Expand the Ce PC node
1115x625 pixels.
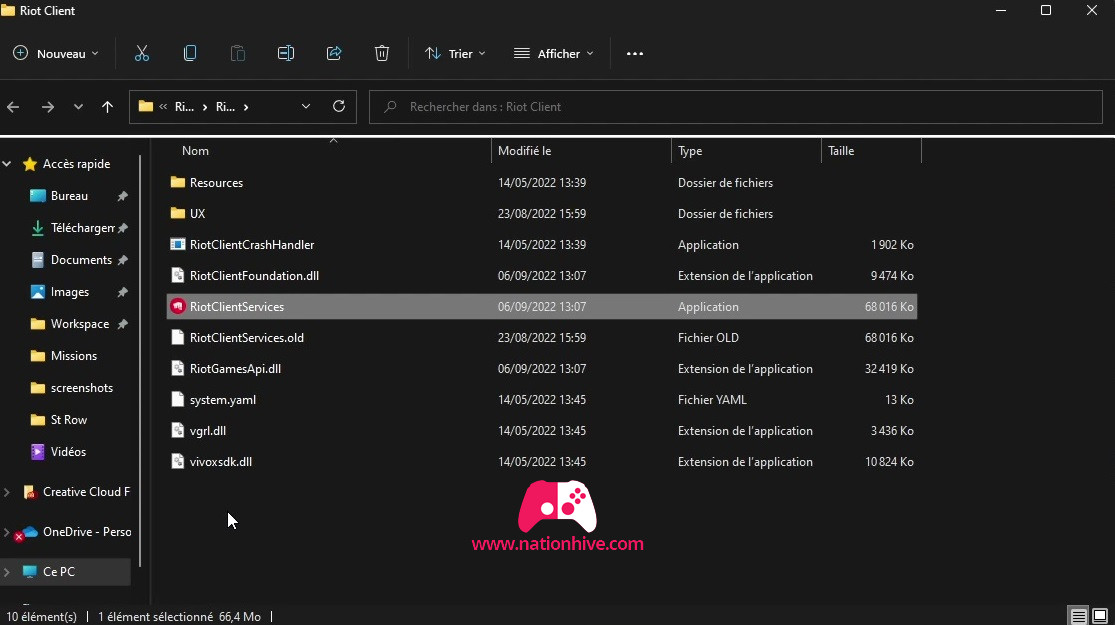click(x=7, y=572)
